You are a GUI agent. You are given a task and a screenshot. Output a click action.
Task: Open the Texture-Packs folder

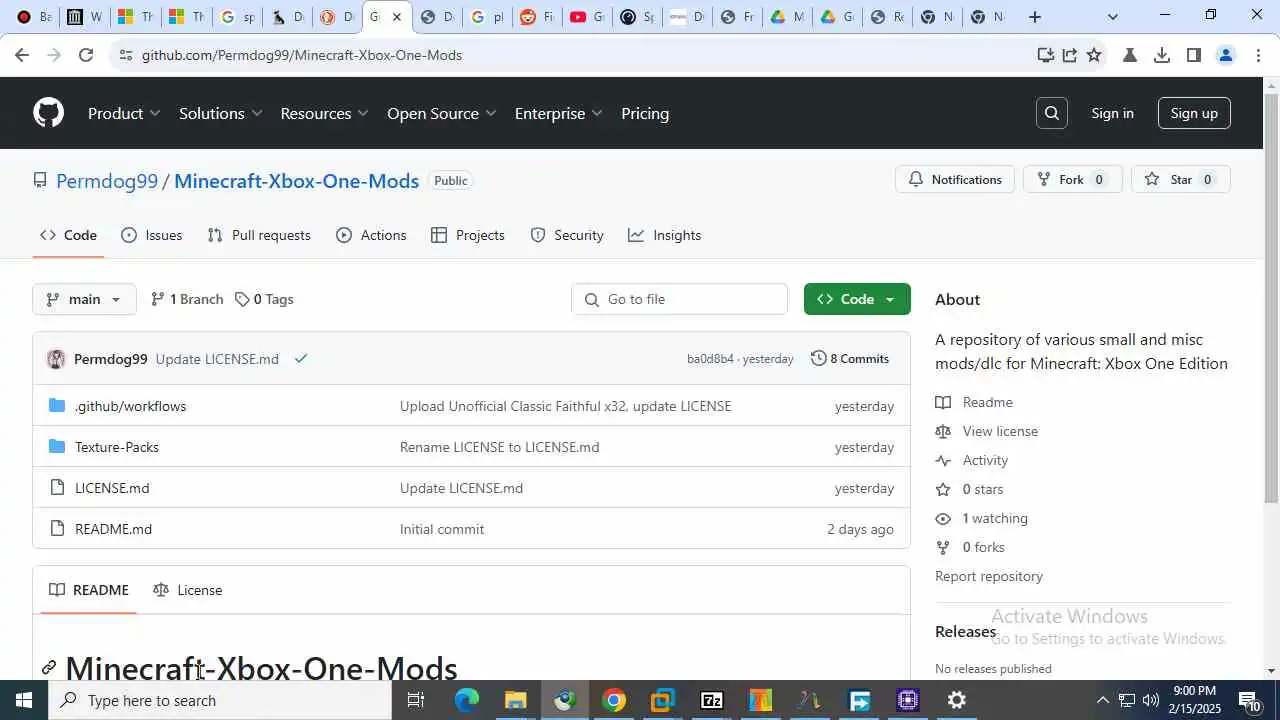117,447
